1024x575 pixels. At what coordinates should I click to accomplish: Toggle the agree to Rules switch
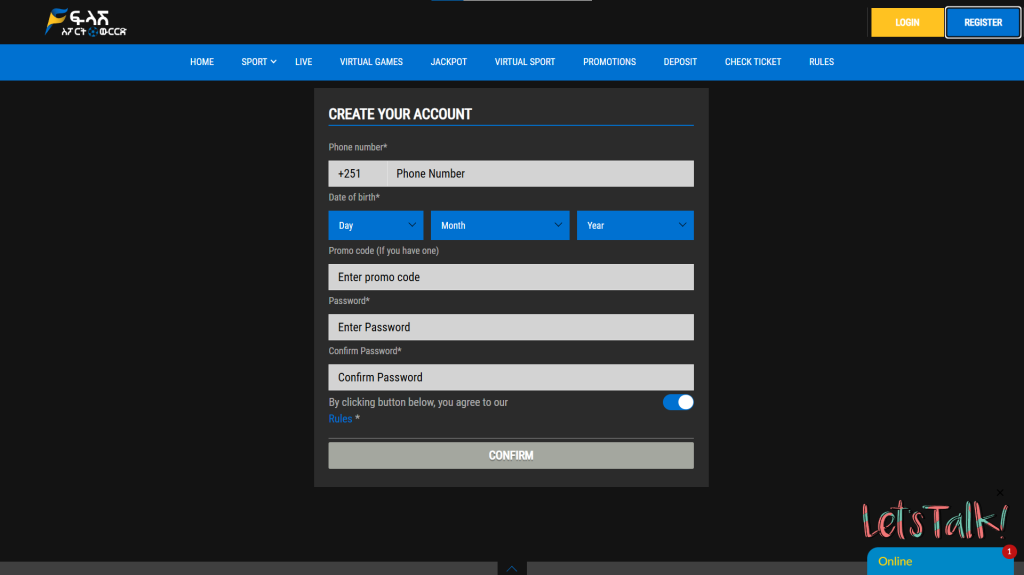click(x=678, y=402)
